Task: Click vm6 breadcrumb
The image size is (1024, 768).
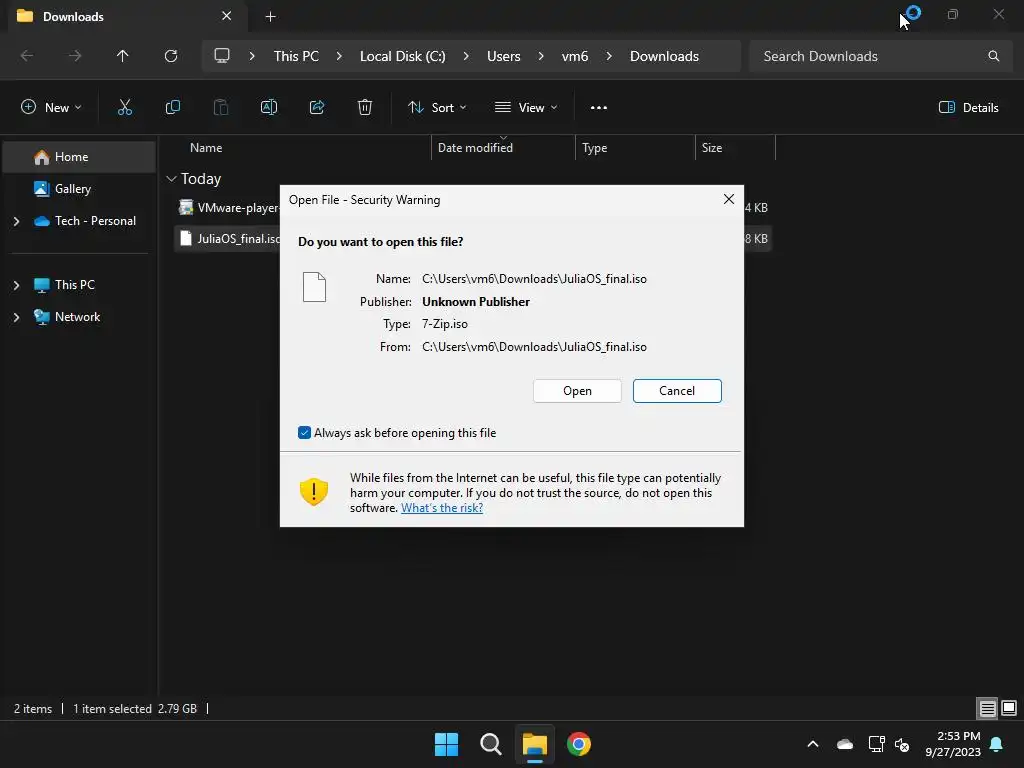Action: point(575,56)
